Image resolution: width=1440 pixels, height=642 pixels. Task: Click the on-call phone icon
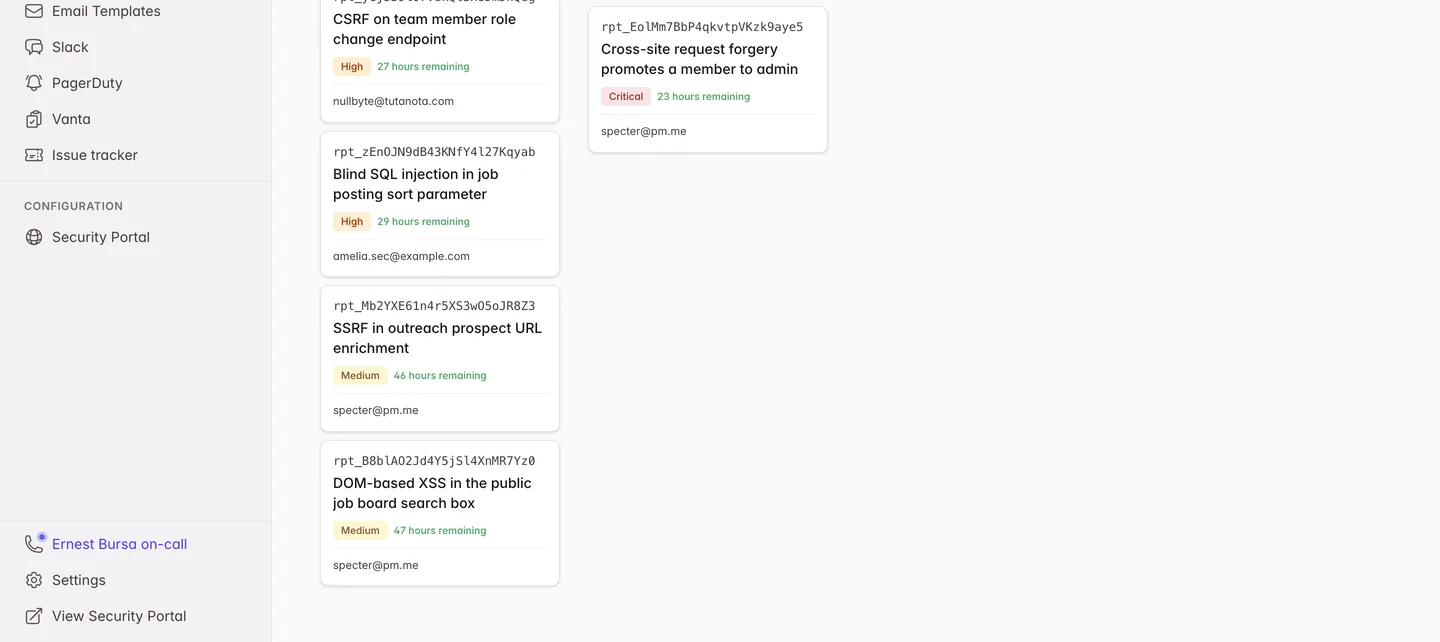[x=35, y=543]
